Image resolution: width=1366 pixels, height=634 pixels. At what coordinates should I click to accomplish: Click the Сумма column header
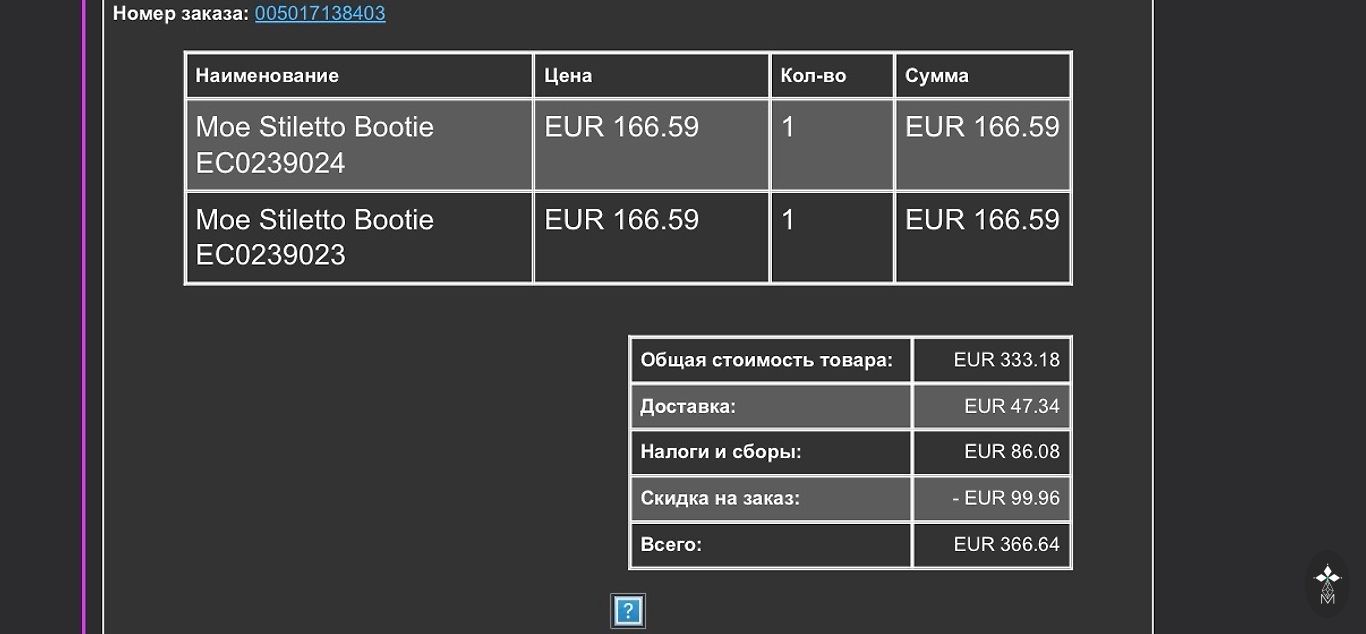tap(937, 76)
